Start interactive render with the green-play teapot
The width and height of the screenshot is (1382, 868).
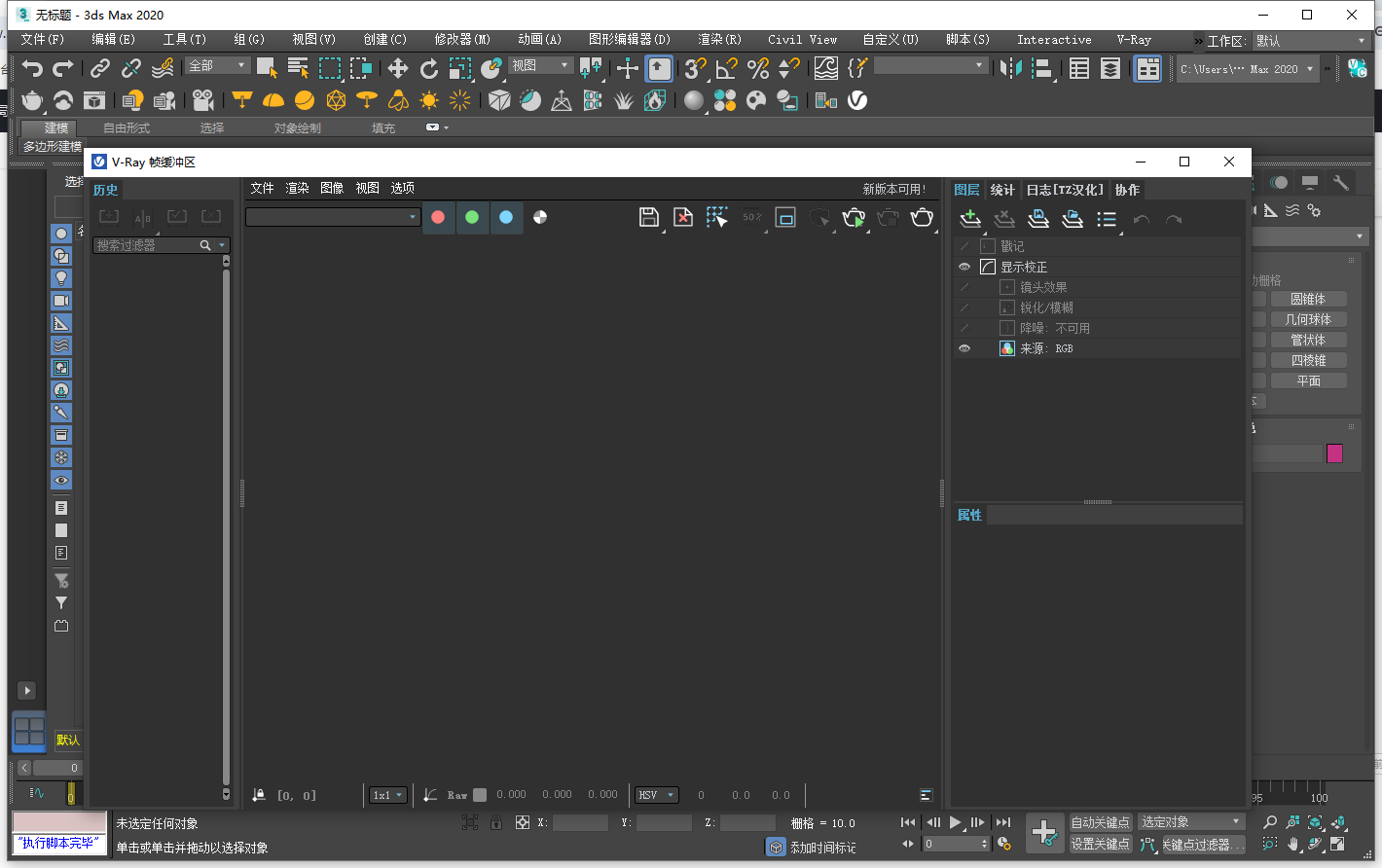(854, 218)
